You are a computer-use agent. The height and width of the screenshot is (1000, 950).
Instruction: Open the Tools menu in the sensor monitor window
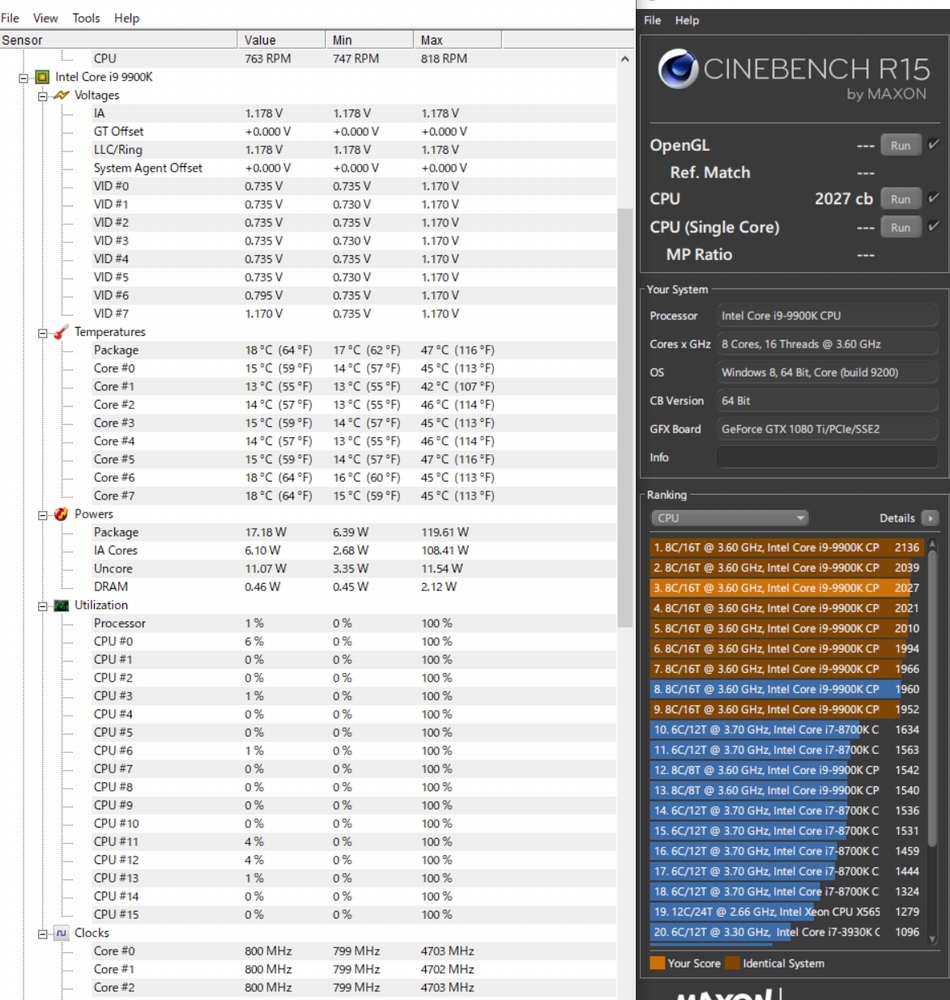[86, 18]
